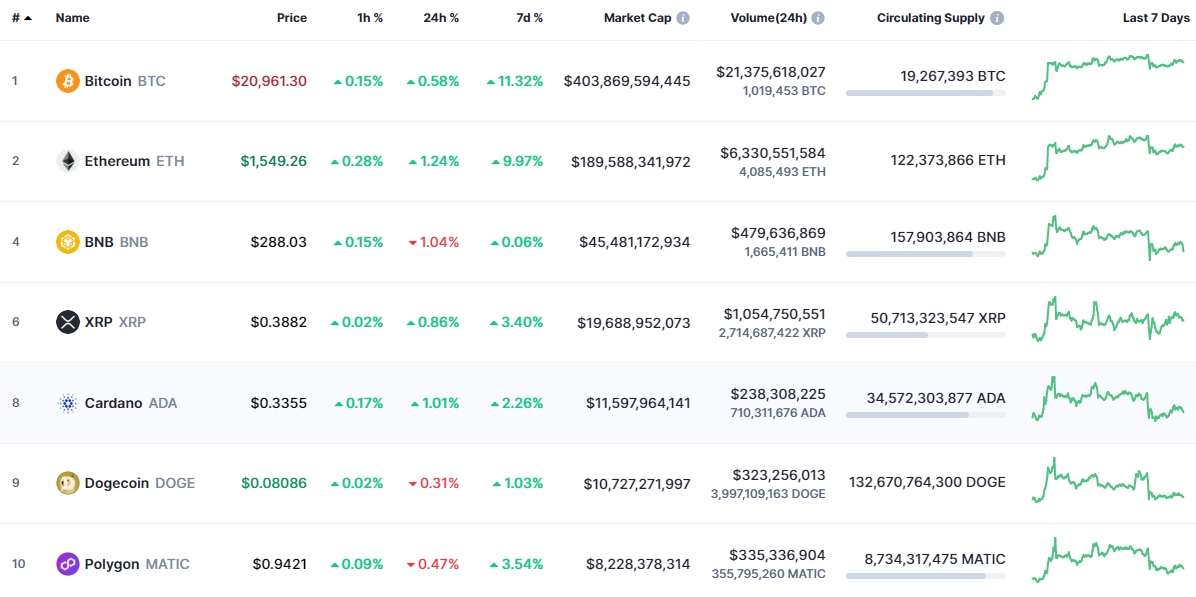Open the Bitcoin BTC coin page link

click(125, 81)
